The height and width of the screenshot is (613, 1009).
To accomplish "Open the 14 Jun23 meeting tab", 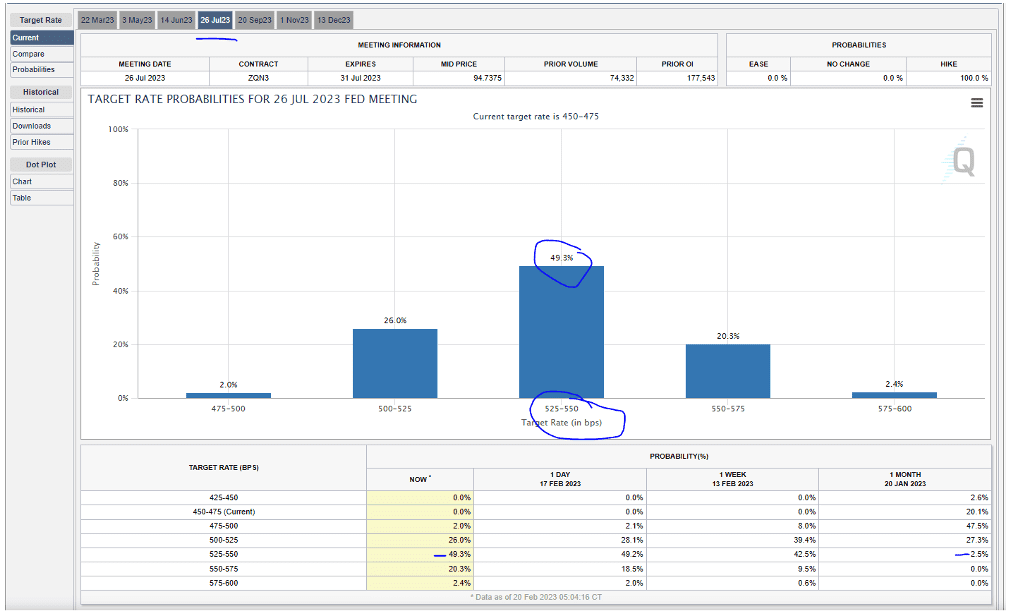I will [176, 20].
